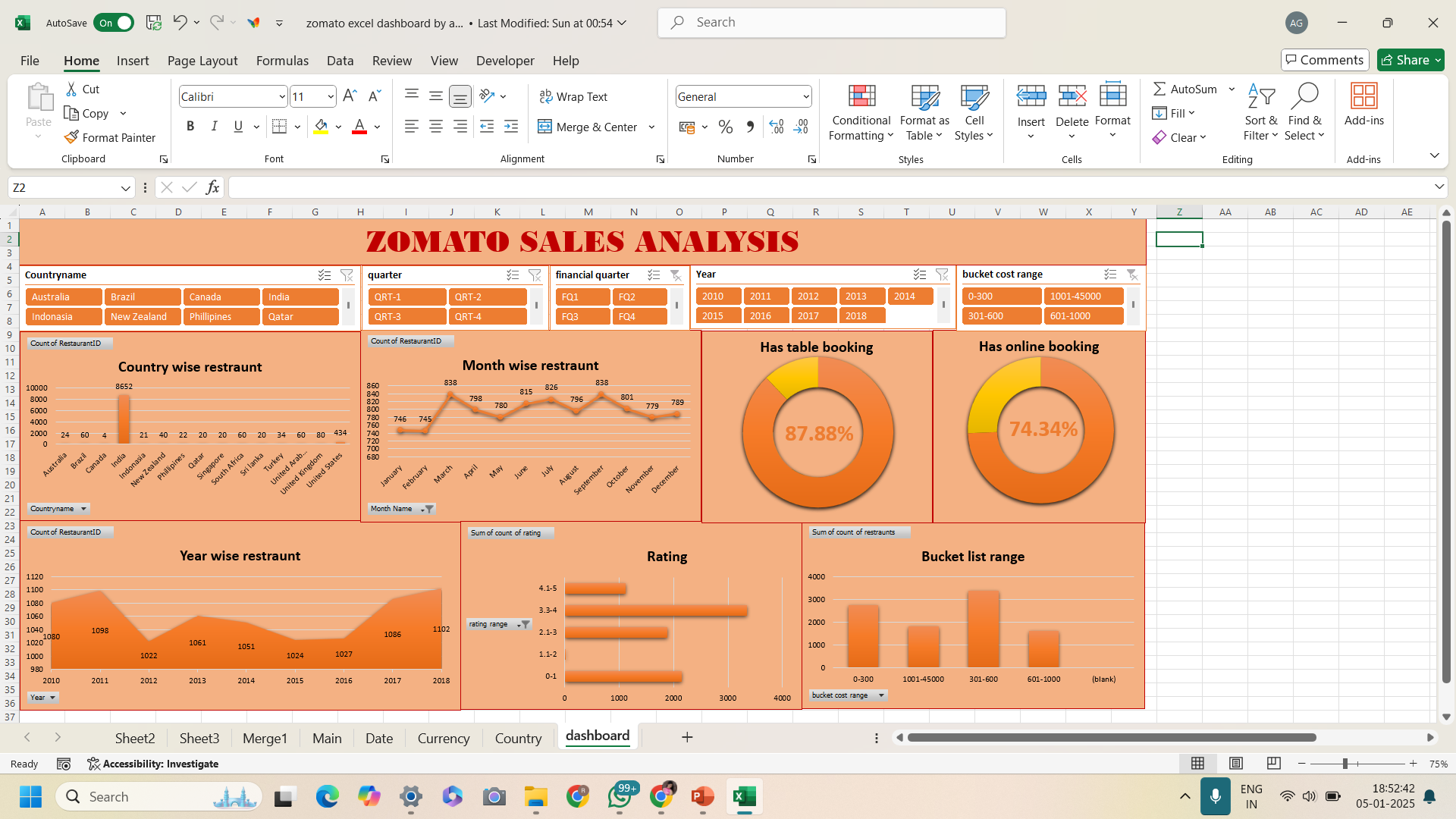Apply percent style format
Screen dimensions: 1456x819
point(726,127)
